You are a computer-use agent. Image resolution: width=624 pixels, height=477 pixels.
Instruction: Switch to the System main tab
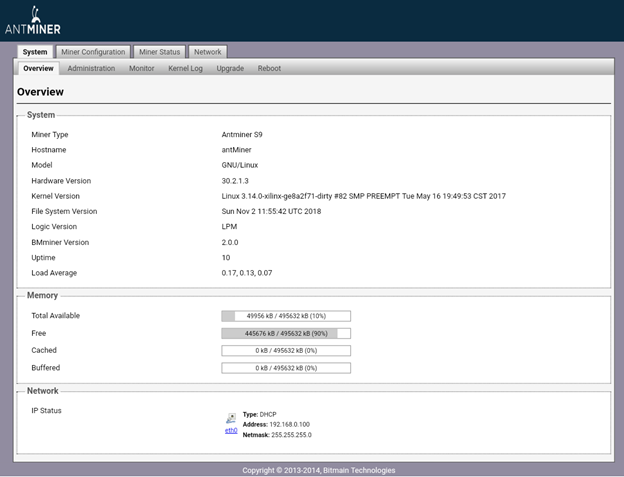point(35,52)
